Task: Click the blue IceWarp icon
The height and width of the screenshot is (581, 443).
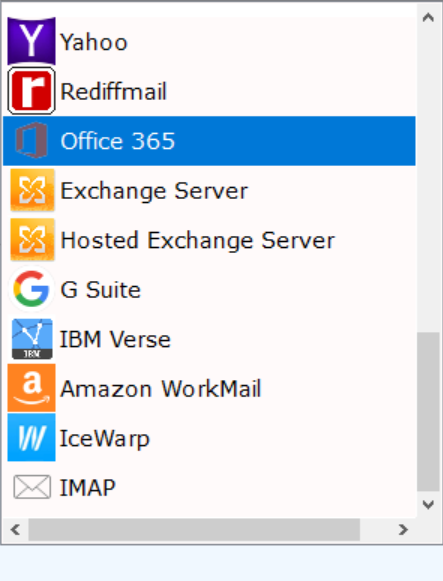Action: [31, 438]
